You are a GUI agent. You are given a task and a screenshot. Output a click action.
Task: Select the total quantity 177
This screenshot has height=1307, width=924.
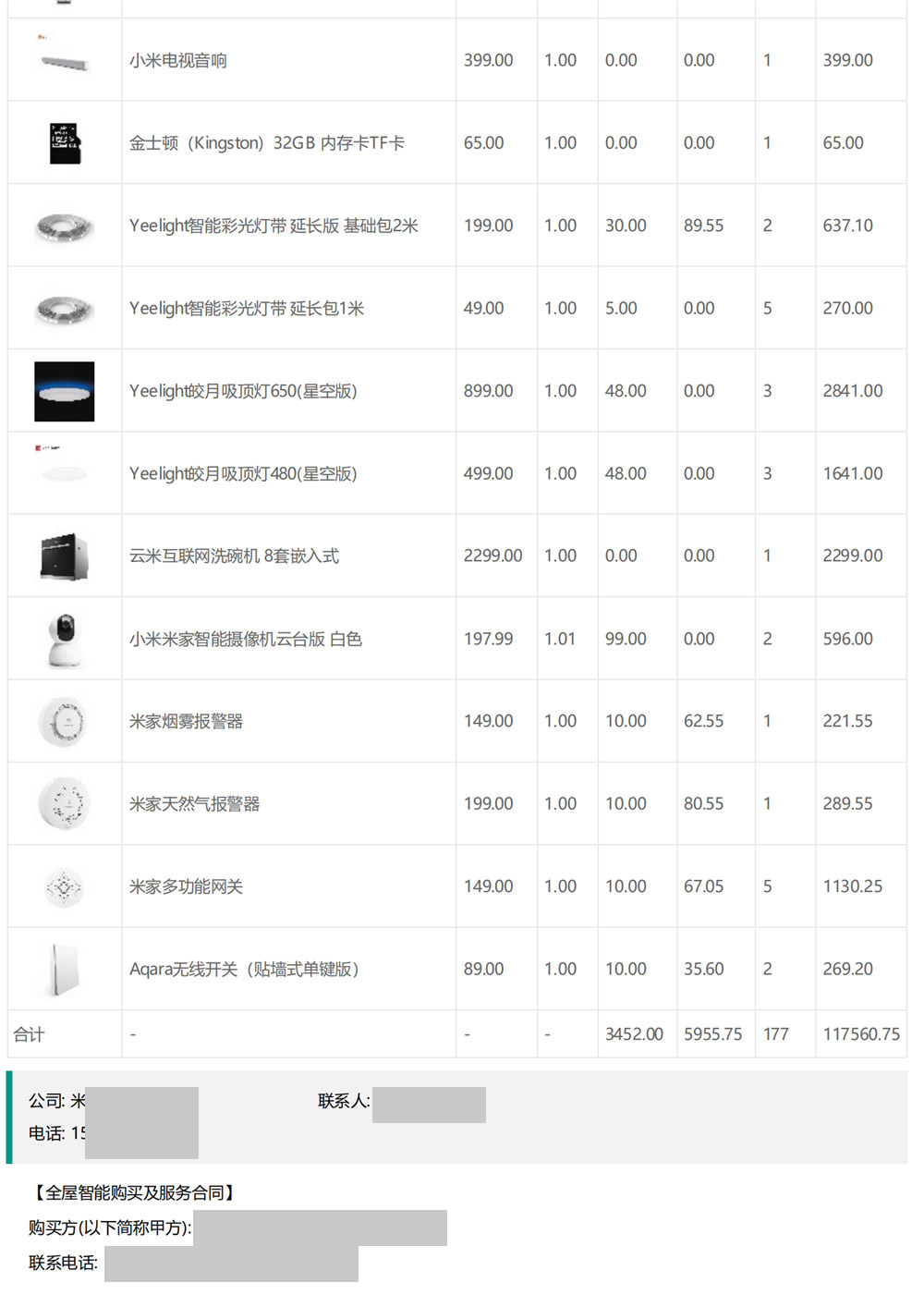(776, 1034)
